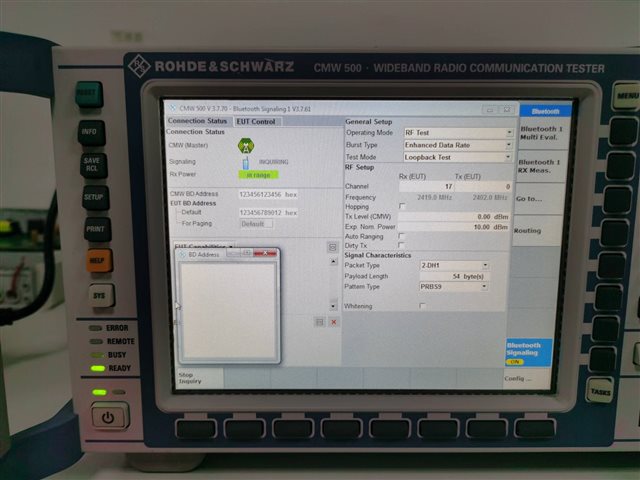The width and height of the screenshot is (640, 480).
Task: Click the capabilities list scroll down arrow
Action: point(333,306)
